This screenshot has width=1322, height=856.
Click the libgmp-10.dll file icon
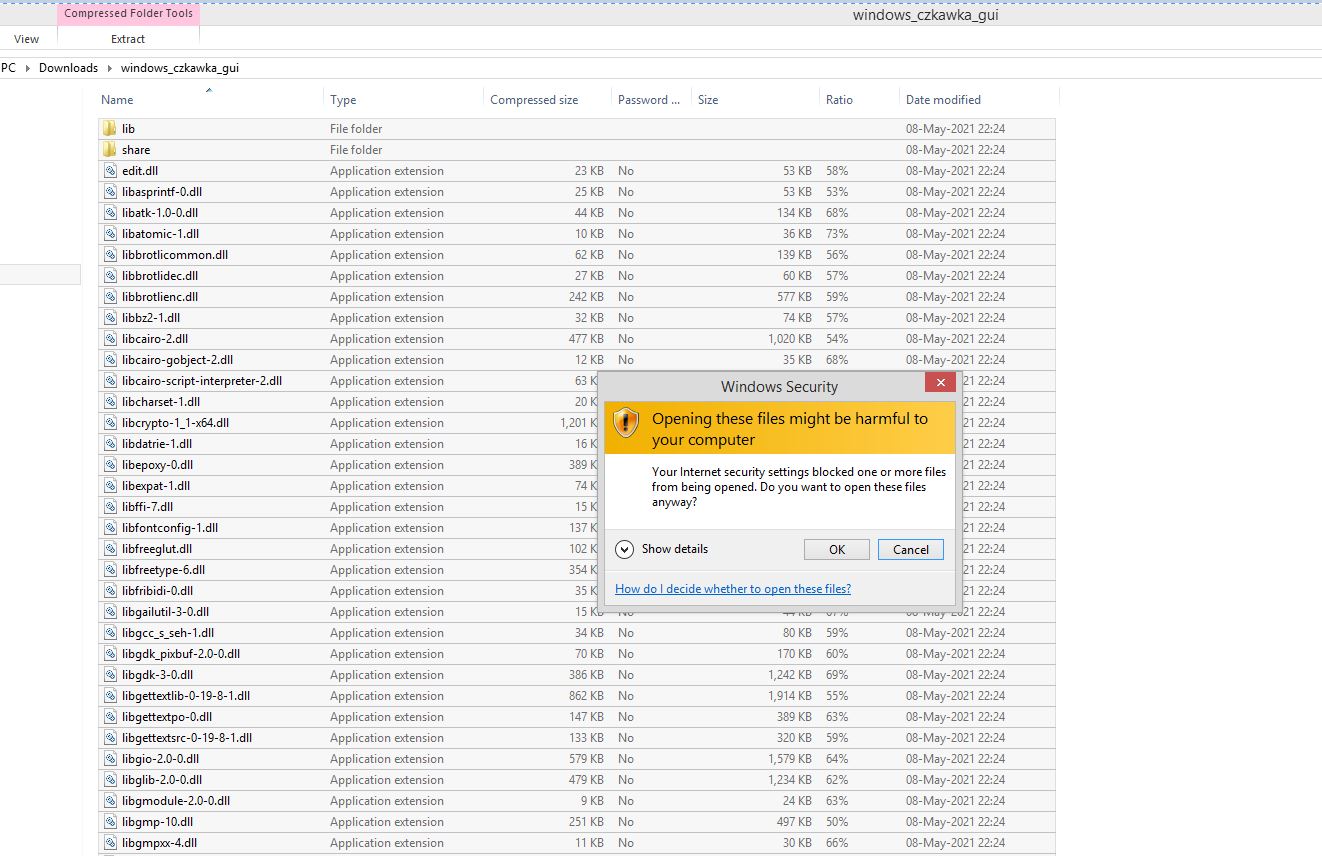tap(110, 822)
